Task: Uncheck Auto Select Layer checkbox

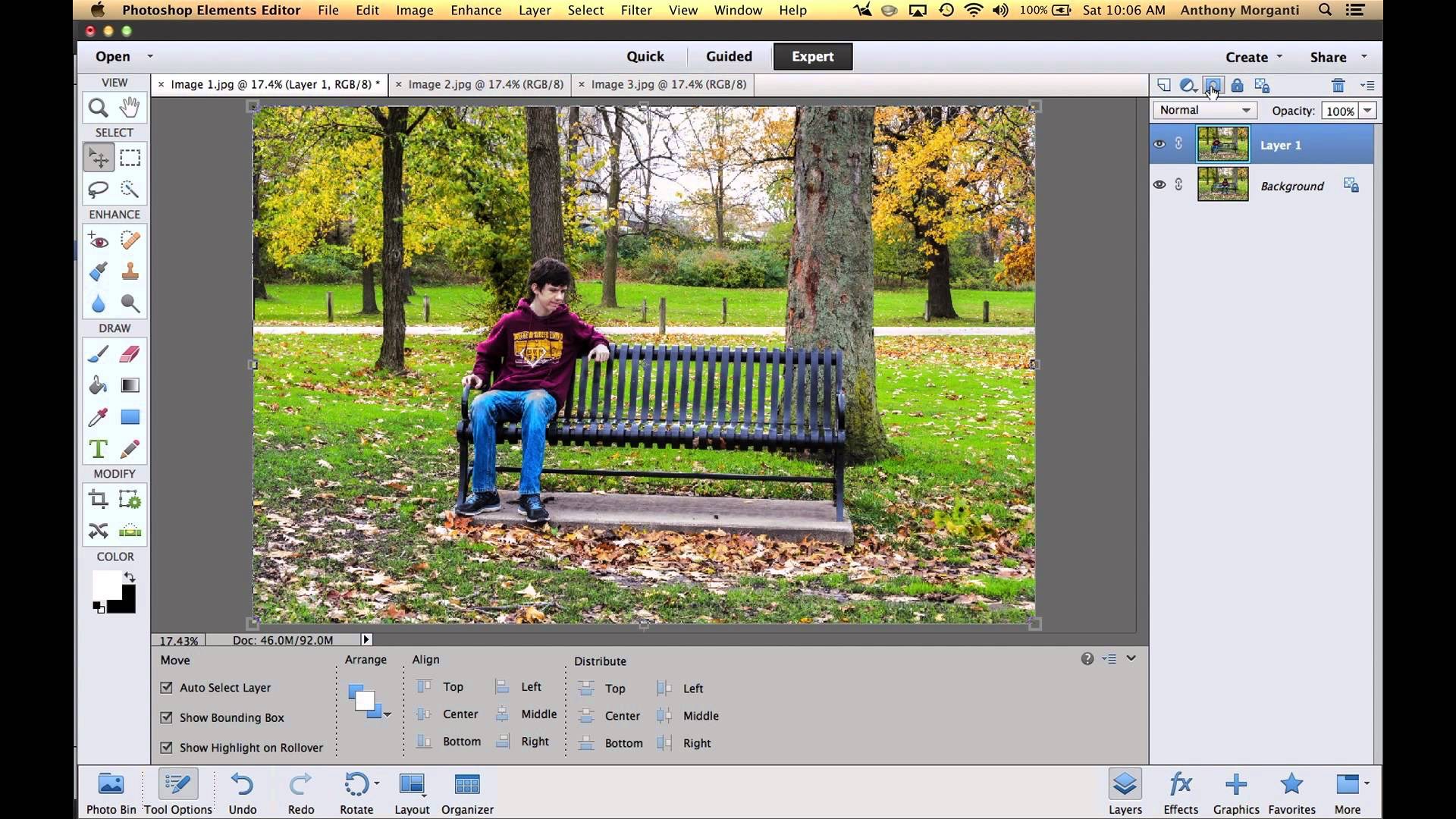Action: pyautogui.click(x=166, y=688)
